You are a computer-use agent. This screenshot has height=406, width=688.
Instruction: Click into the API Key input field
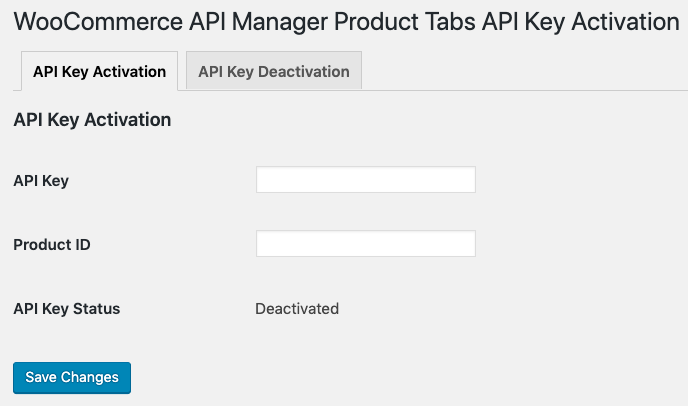click(x=366, y=180)
